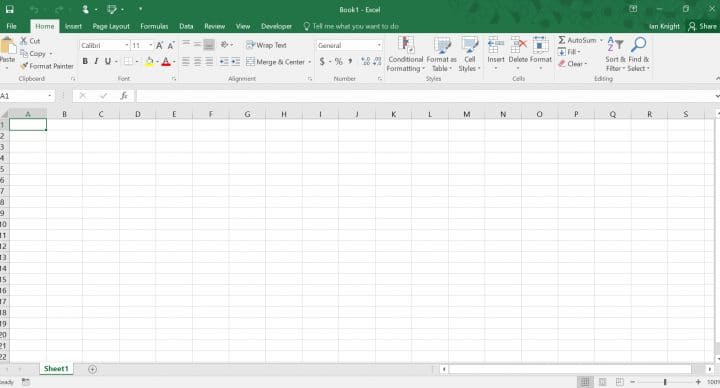The image size is (720, 388).
Task: Expand the Merge & Center dropdown arrow
Action: coord(309,62)
